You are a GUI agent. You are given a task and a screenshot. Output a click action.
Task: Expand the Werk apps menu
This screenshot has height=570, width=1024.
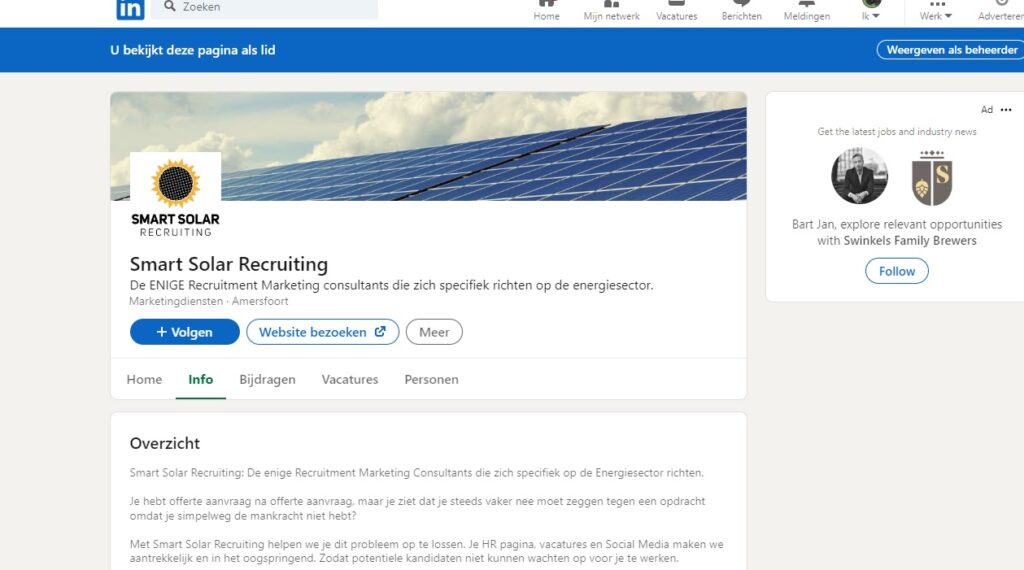pos(936,10)
